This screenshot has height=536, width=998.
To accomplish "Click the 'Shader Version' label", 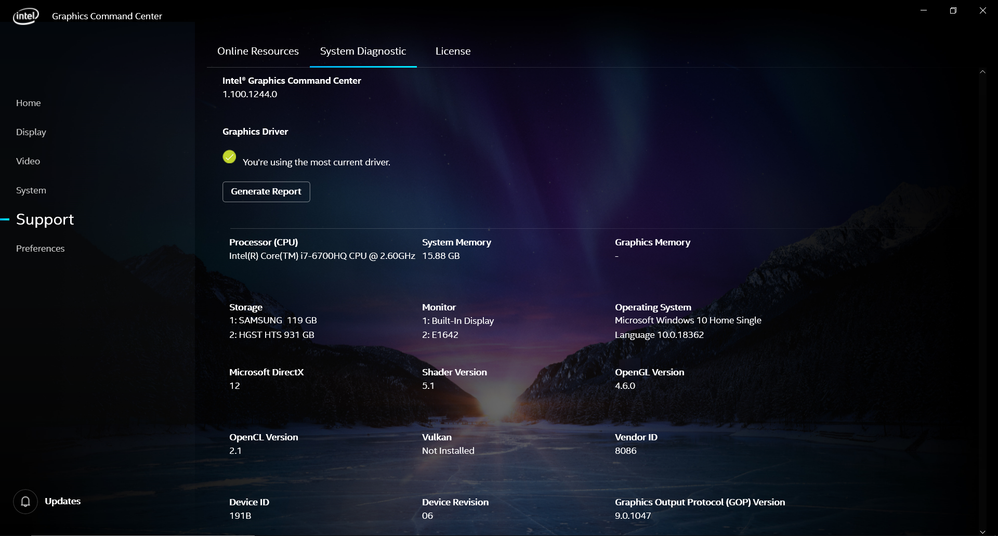I will pos(454,372).
